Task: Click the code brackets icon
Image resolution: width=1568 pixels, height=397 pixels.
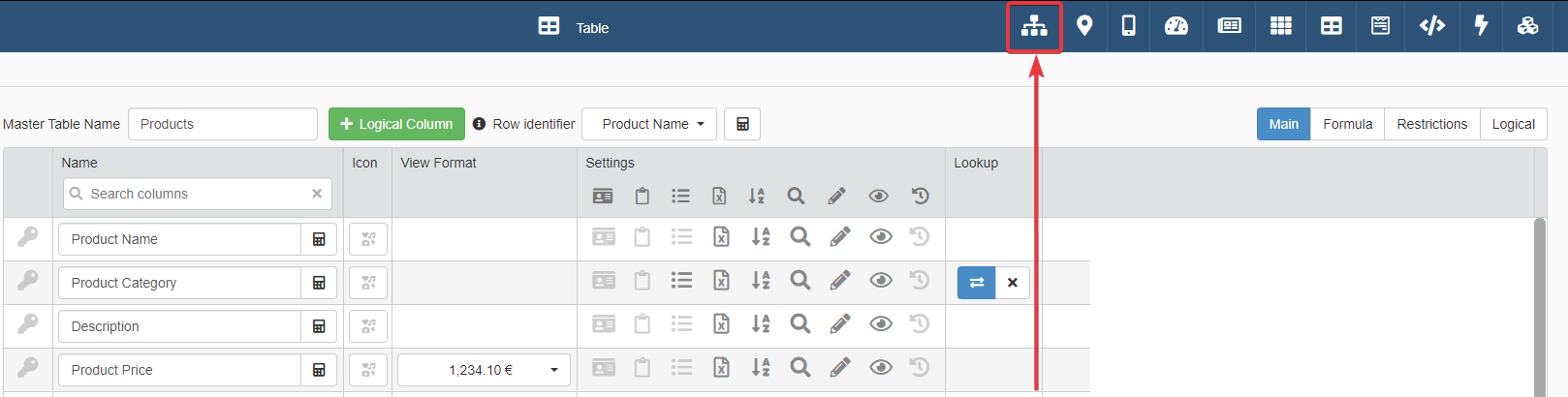Action: click(x=1431, y=26)
